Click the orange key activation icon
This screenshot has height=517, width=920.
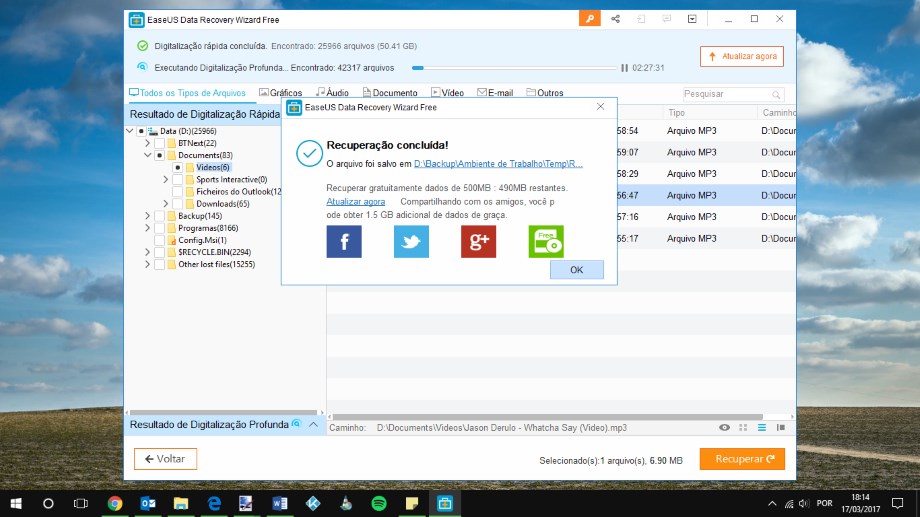click(x=590, y=19)
